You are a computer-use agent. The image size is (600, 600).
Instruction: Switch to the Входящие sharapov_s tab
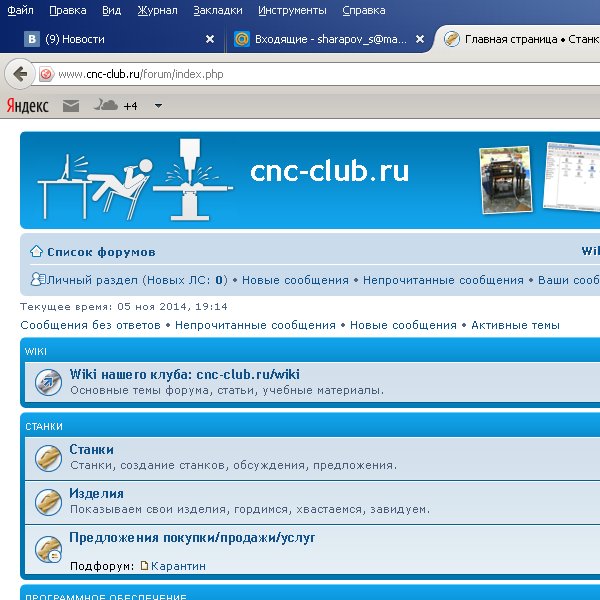click(x=330, y=39)
